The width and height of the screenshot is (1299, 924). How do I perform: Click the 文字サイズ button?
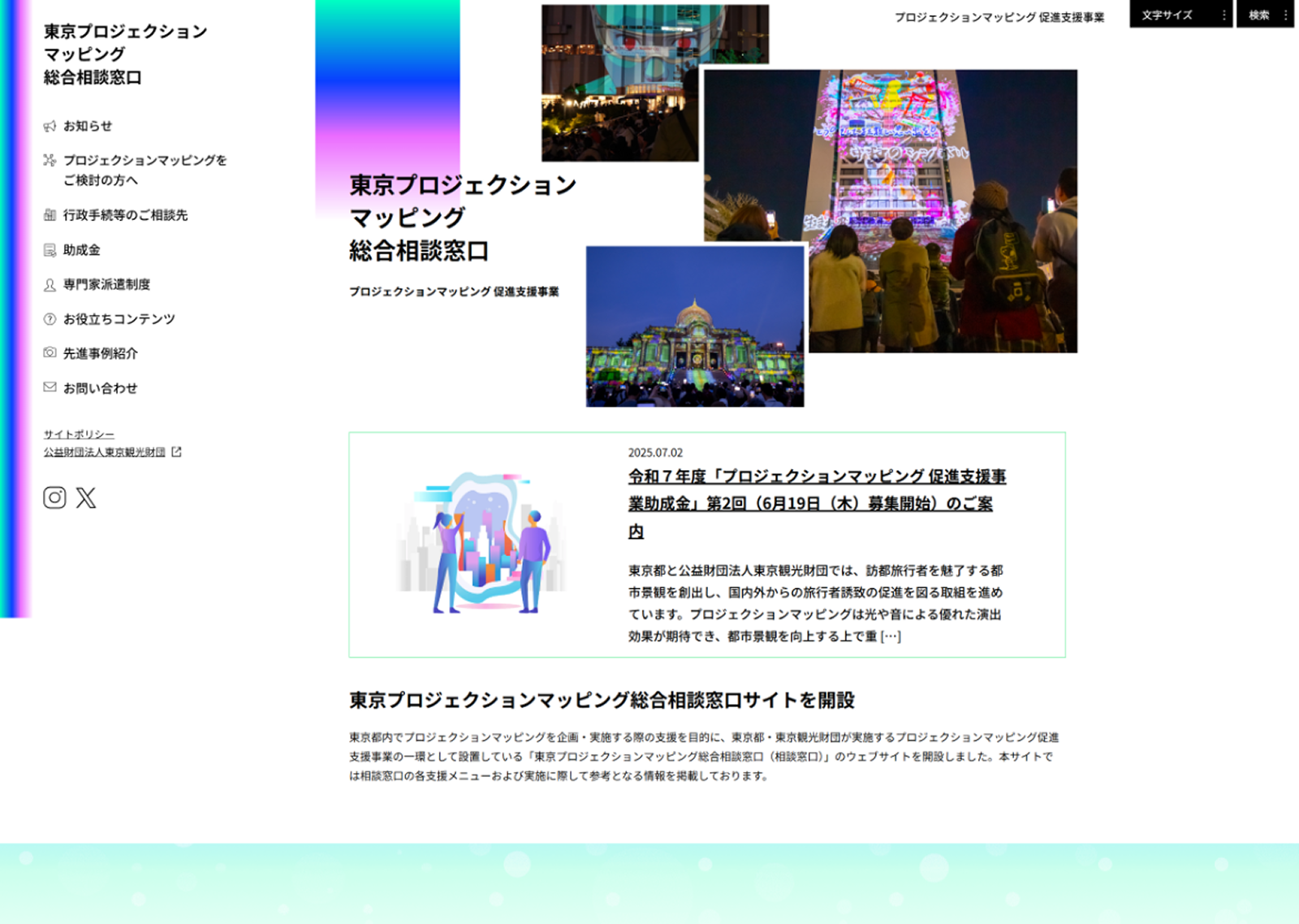pyautogui.click(x=1181, y=15)
